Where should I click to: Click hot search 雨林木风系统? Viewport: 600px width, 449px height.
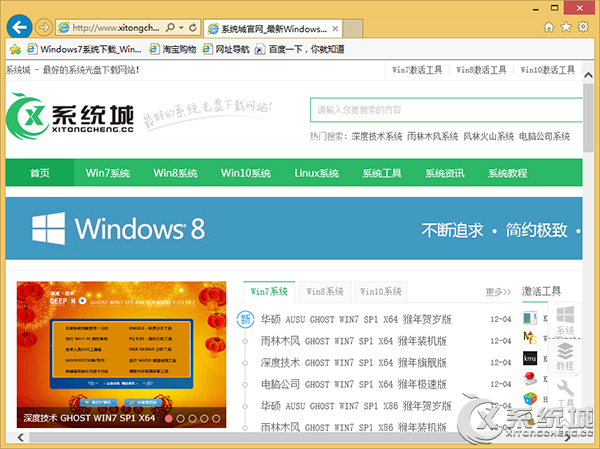point(432,136)
